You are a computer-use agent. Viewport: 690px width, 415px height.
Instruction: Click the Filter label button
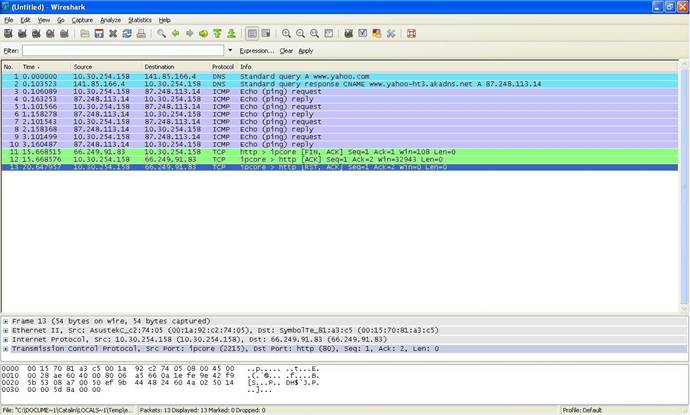[x=11, y=51]
